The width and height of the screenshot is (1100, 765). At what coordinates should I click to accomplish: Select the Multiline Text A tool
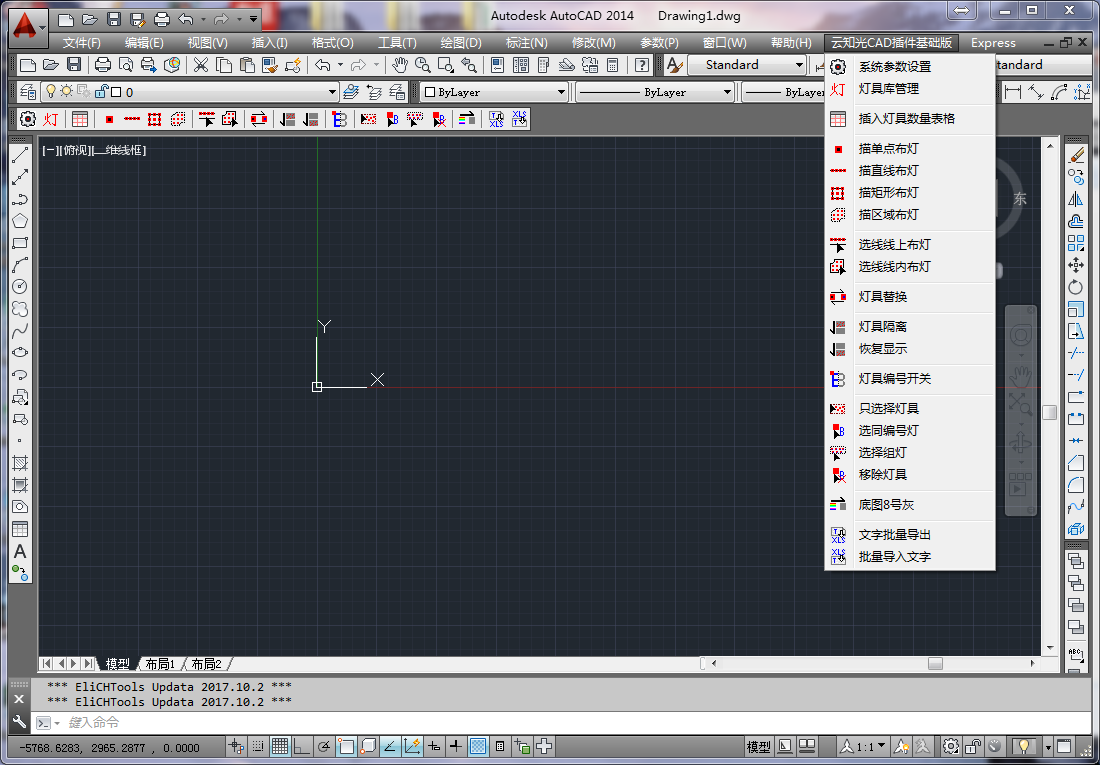(20, 552)
